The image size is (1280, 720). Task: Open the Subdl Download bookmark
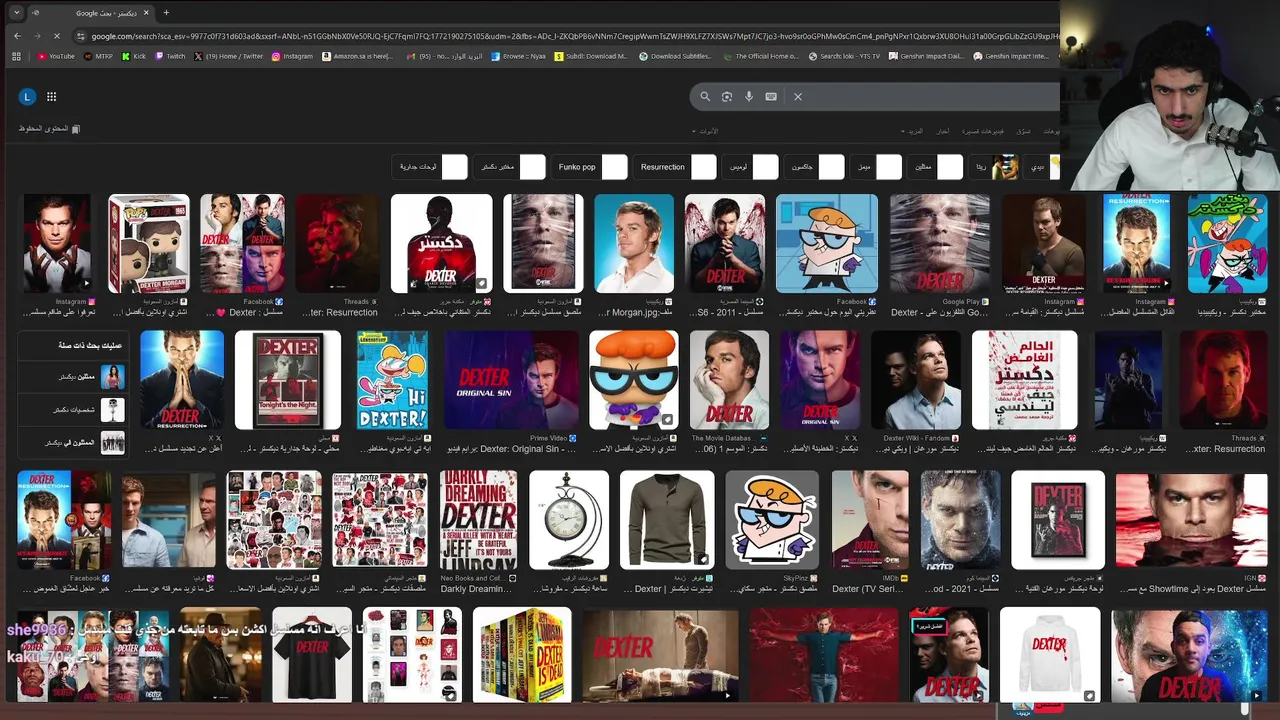pos(591,56)
